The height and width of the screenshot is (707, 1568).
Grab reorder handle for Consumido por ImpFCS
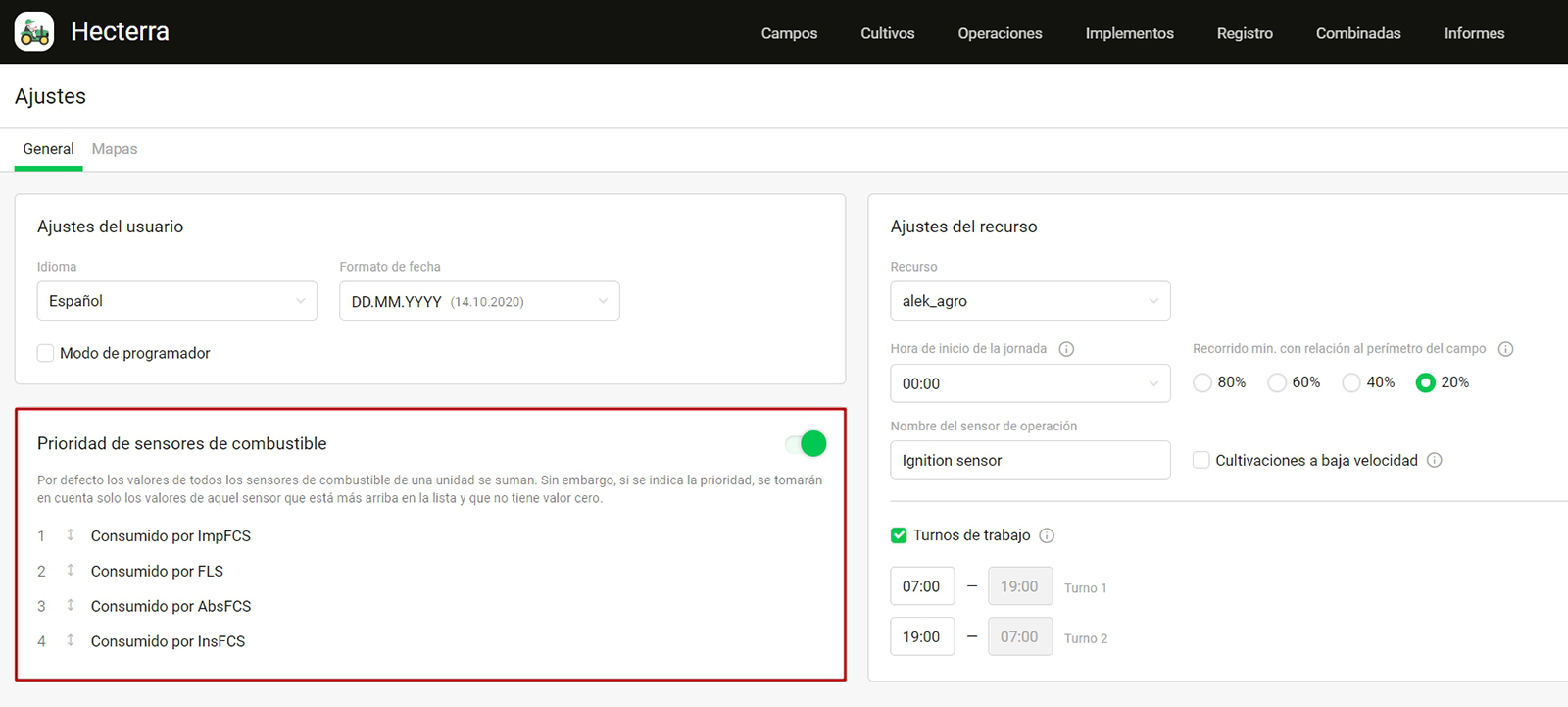[x=71, y=535]
